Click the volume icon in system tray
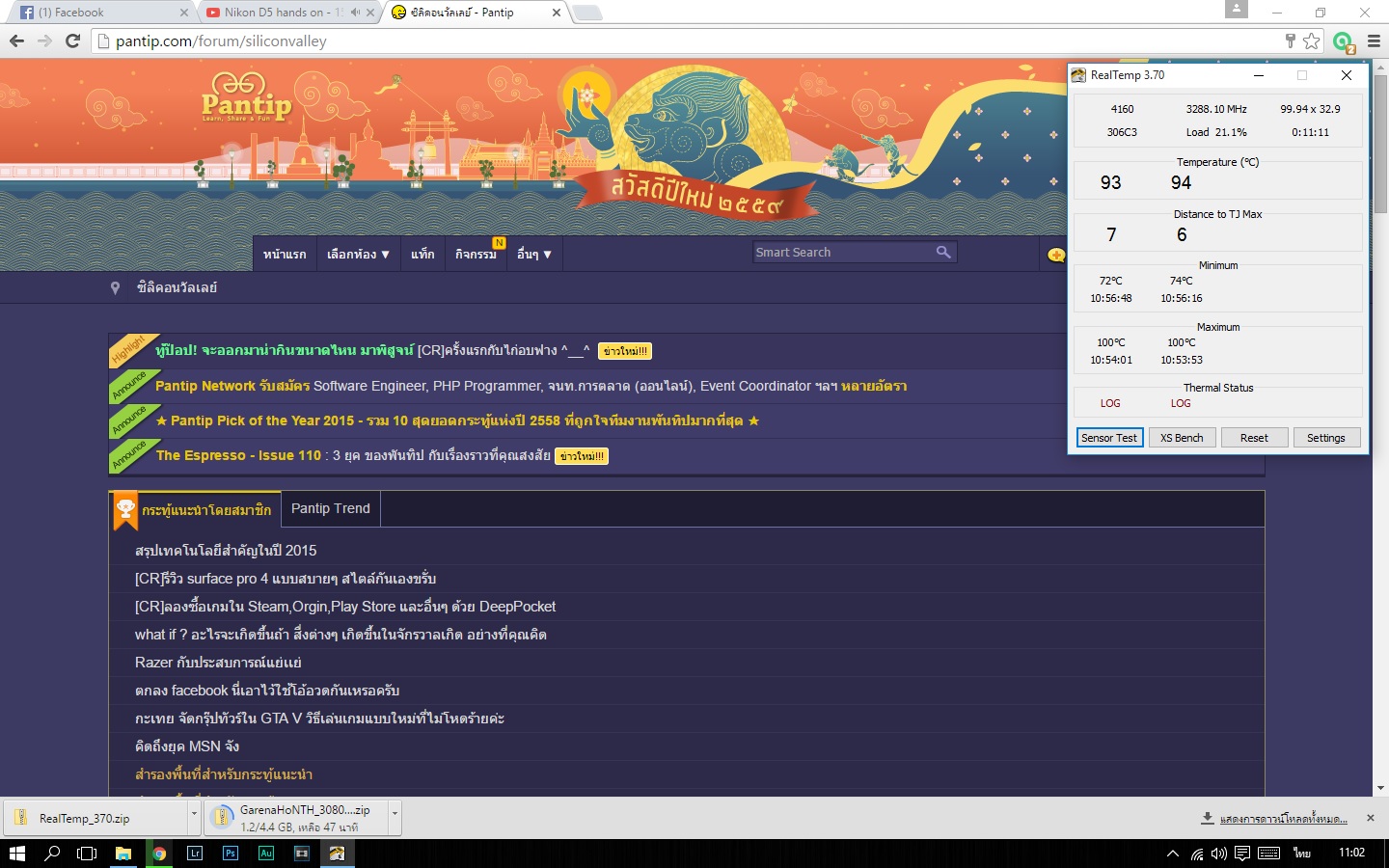1389x868 pixels. pos(1219,854)
